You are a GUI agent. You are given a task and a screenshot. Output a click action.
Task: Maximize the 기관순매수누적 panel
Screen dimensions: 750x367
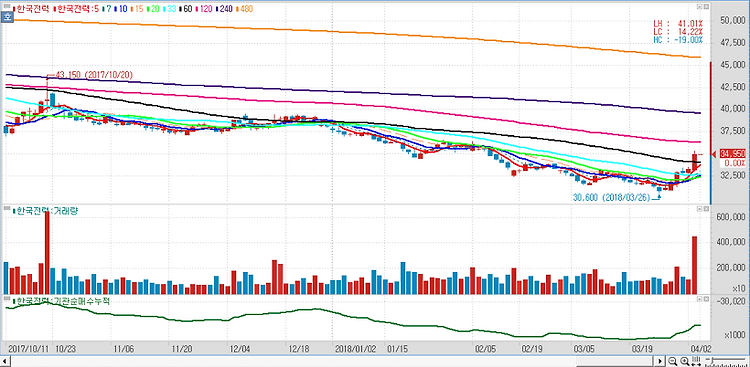point(699,299)
